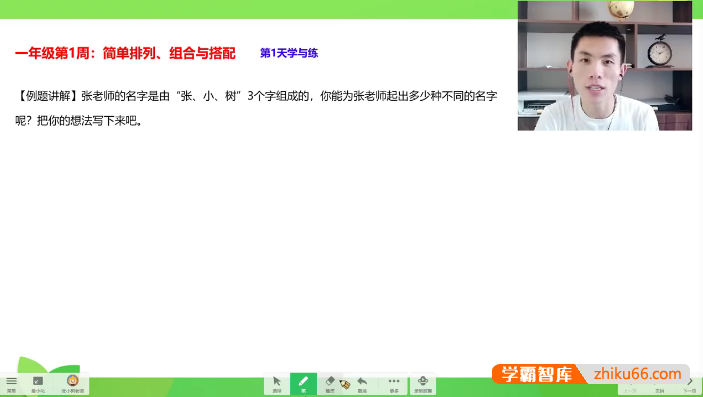This screenshot has width=703, height=397.
Task: Open the hamburger menu in bottom-left toolbar
Action: point(12,384)
